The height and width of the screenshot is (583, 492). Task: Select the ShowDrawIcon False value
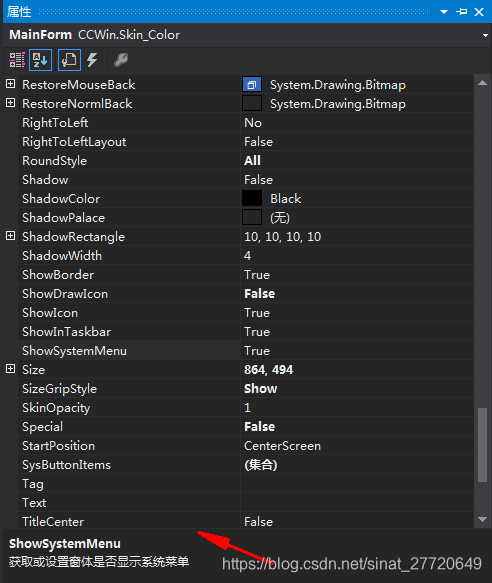(x=260, y=294)
